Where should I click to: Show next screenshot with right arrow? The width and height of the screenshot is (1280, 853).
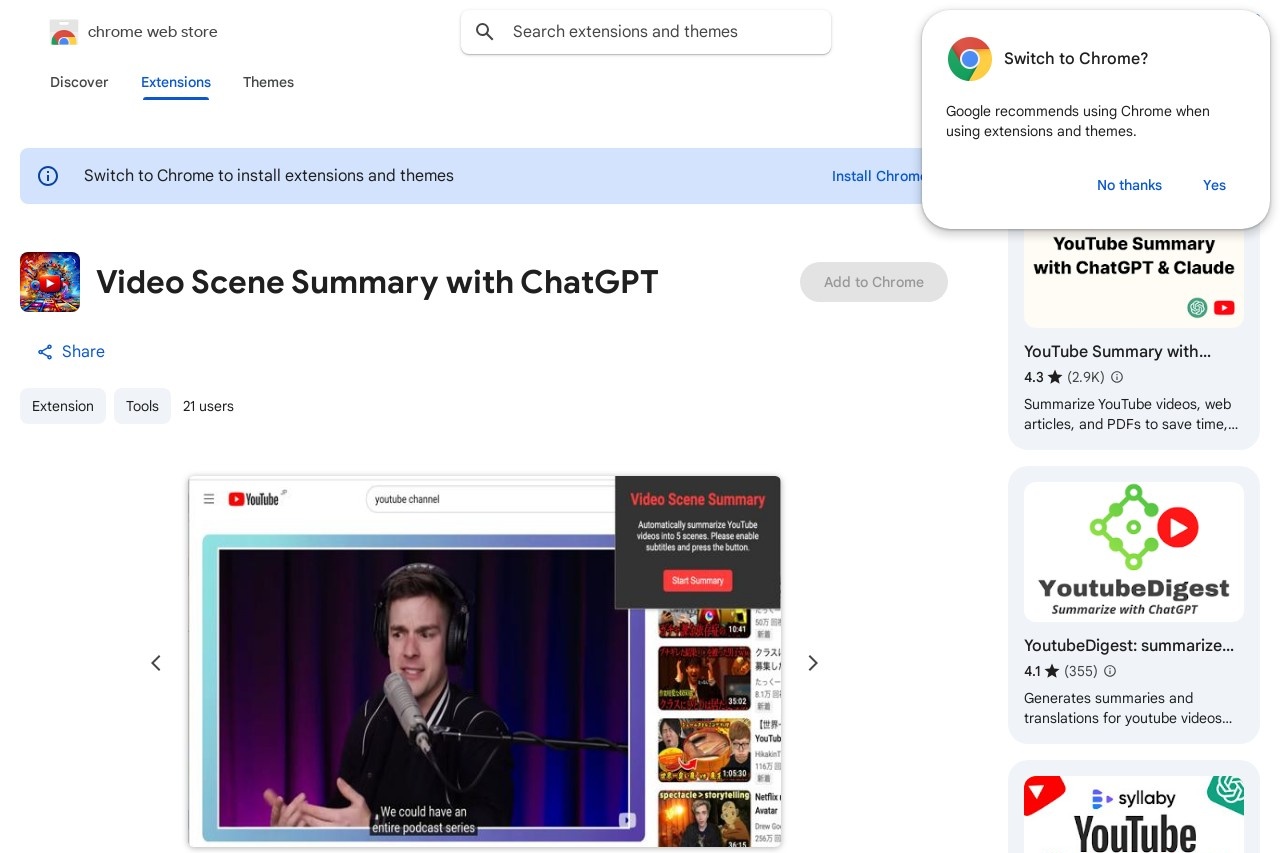[x=813, y=663]
